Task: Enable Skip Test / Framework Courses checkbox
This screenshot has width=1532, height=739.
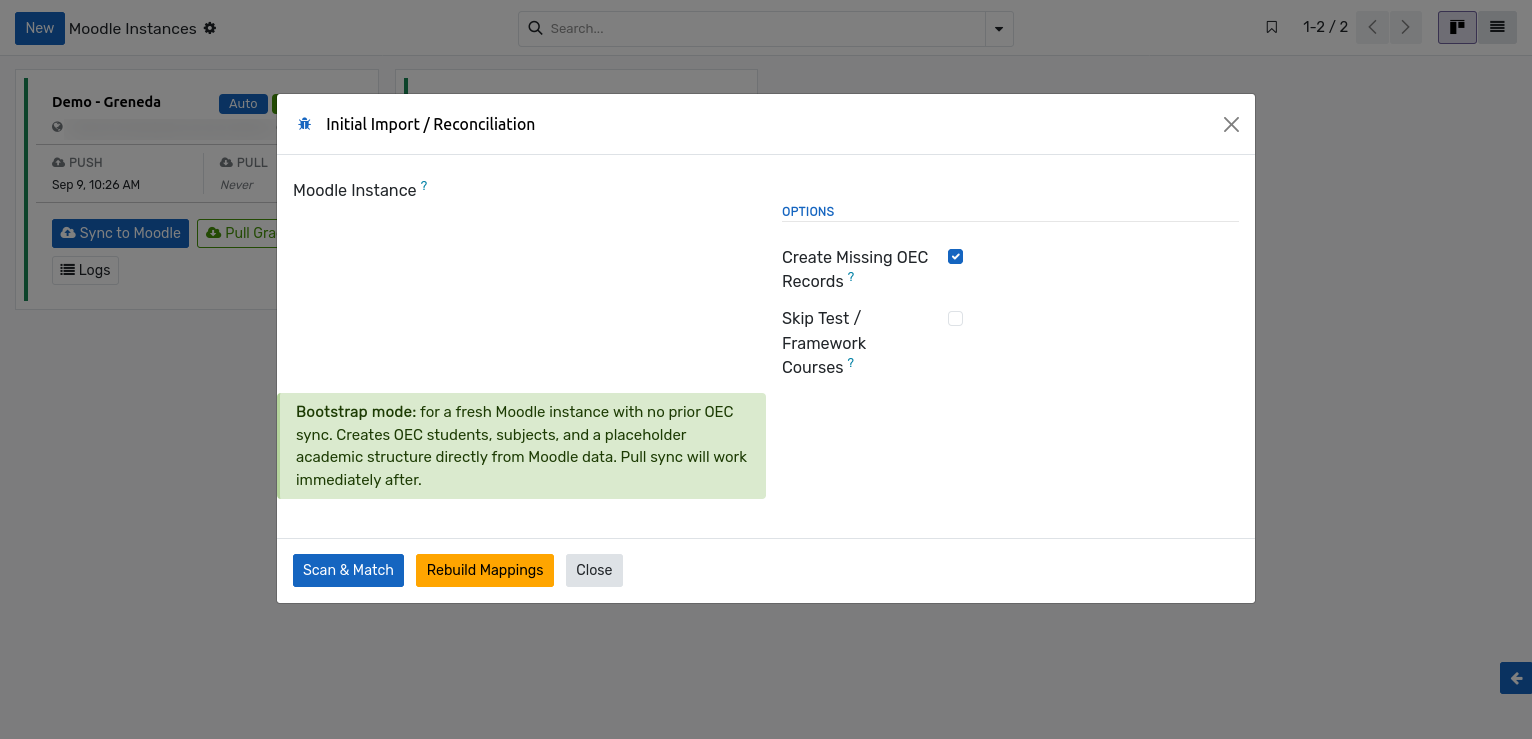Action: click(x=955, y=319)
